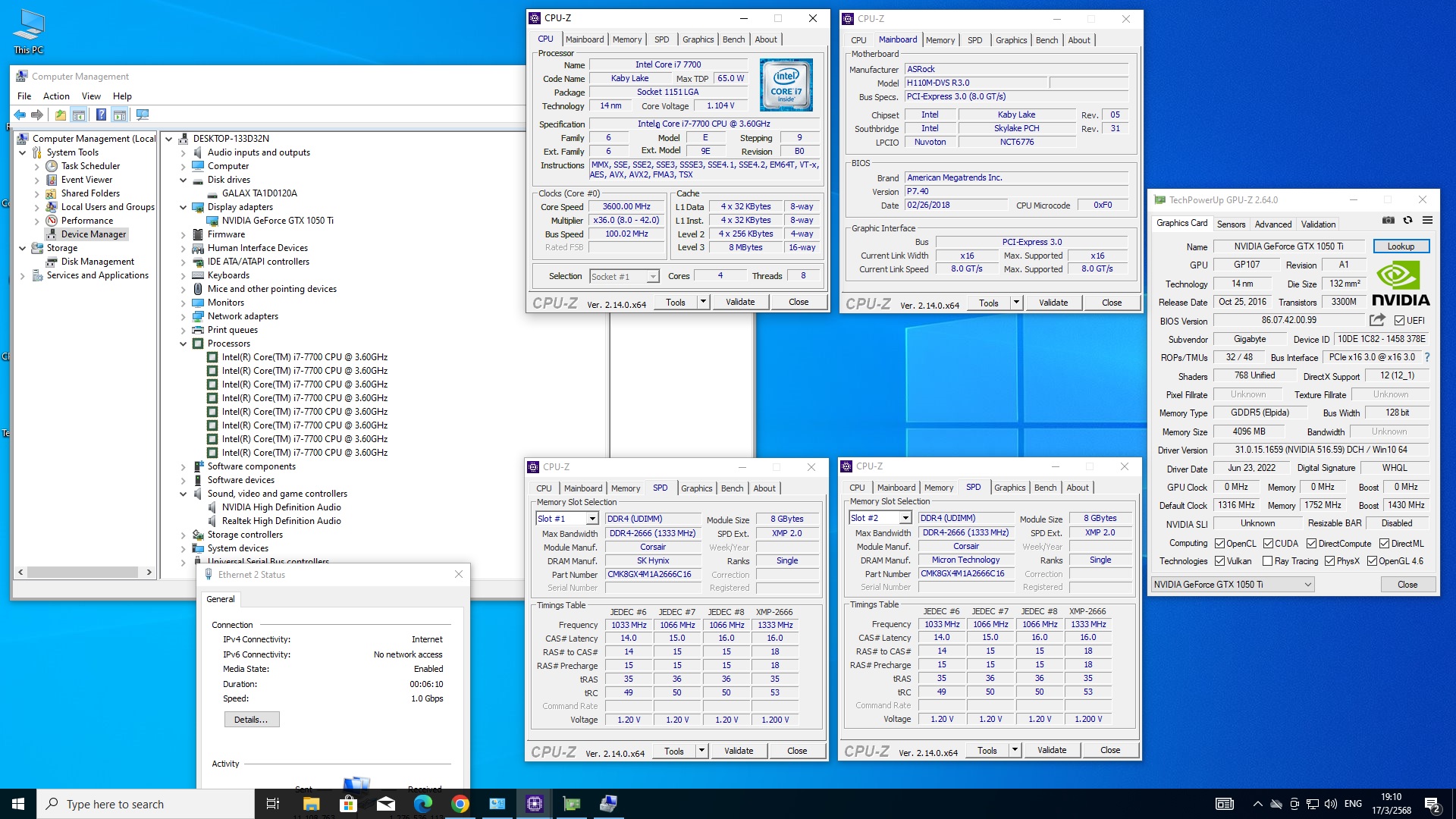Open Google Chrome from the taskbar
The width and height of the screenshot is (1456, 819).
[x=460, y=804]
